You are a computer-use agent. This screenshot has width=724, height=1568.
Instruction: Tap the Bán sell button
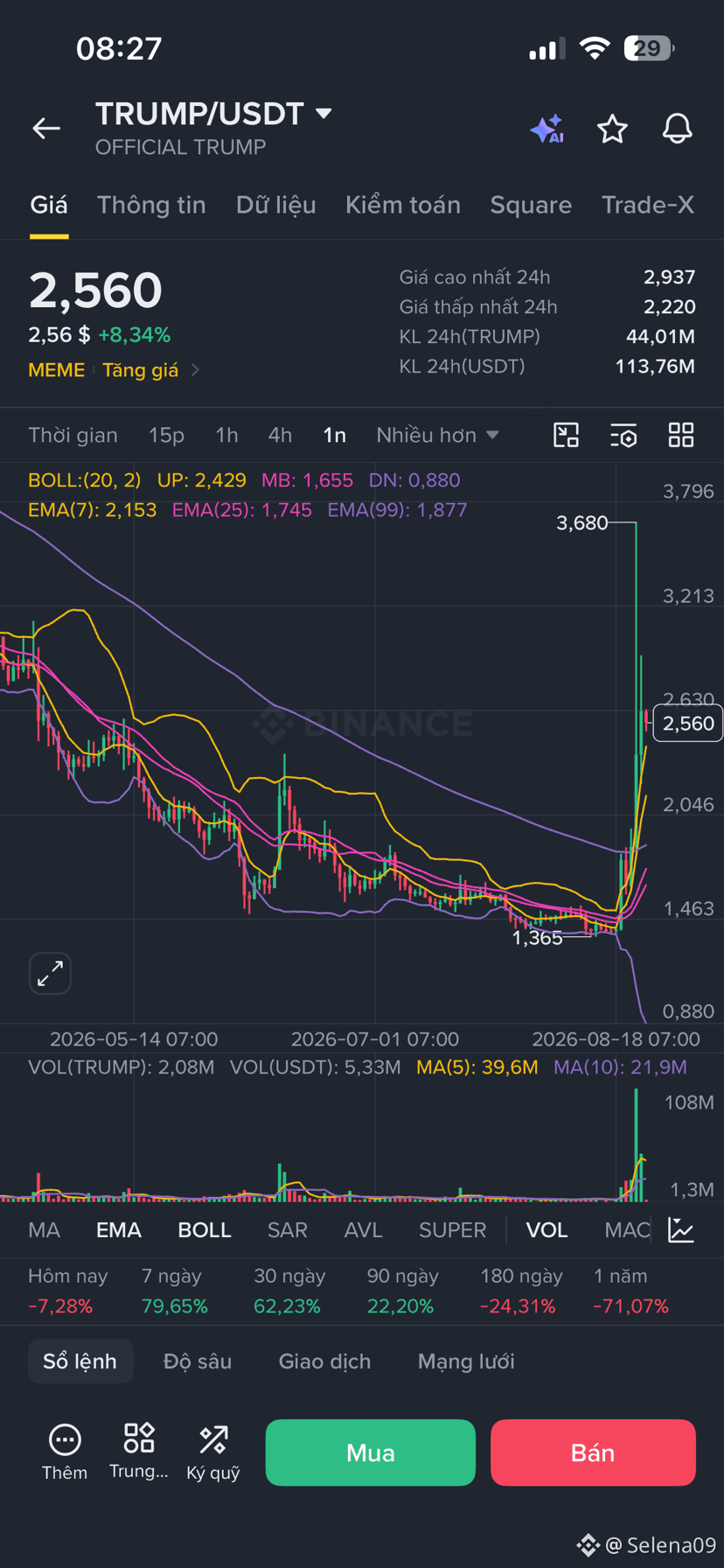click(593, 1452)
